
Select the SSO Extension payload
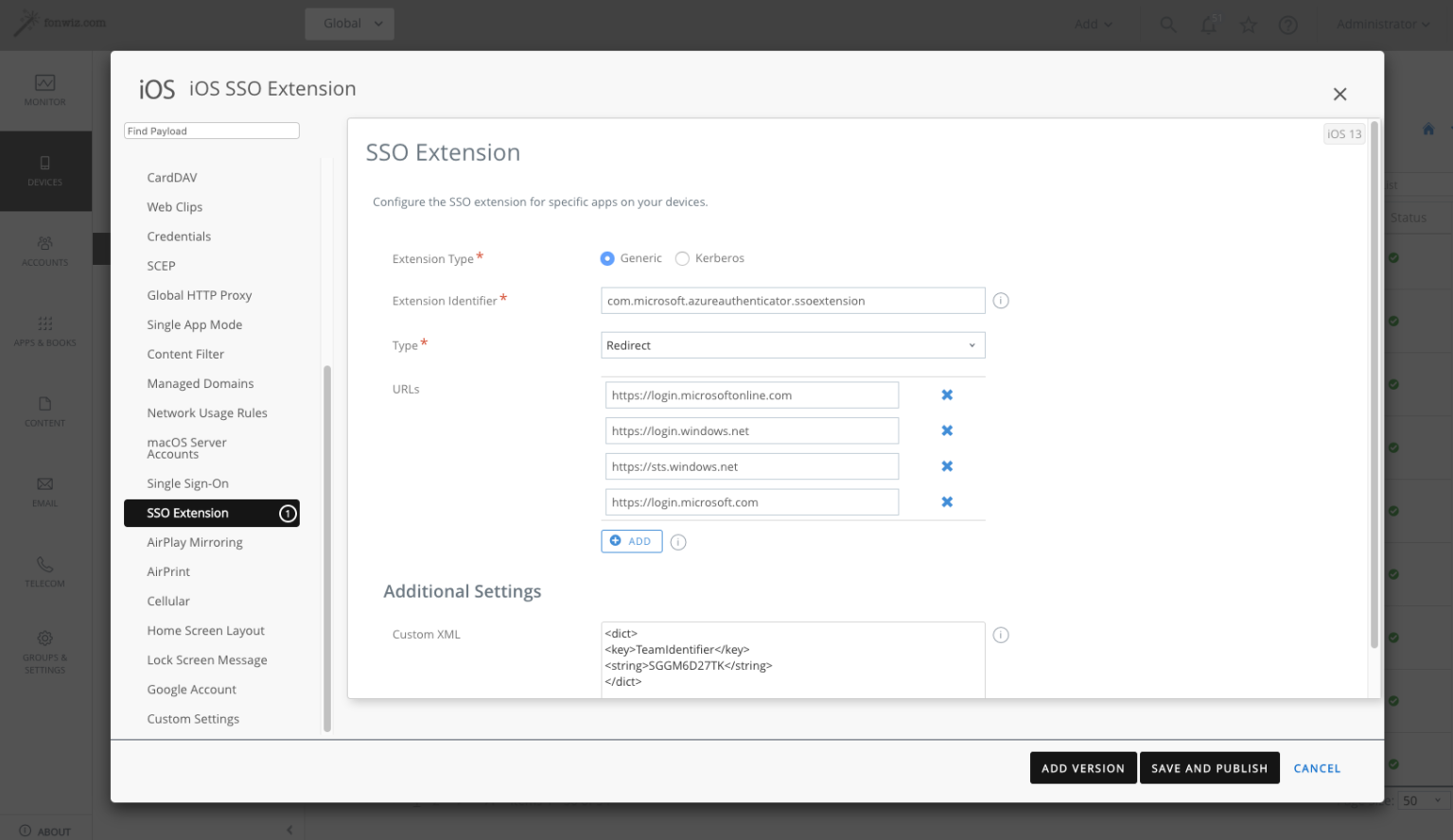click(212, 513)
